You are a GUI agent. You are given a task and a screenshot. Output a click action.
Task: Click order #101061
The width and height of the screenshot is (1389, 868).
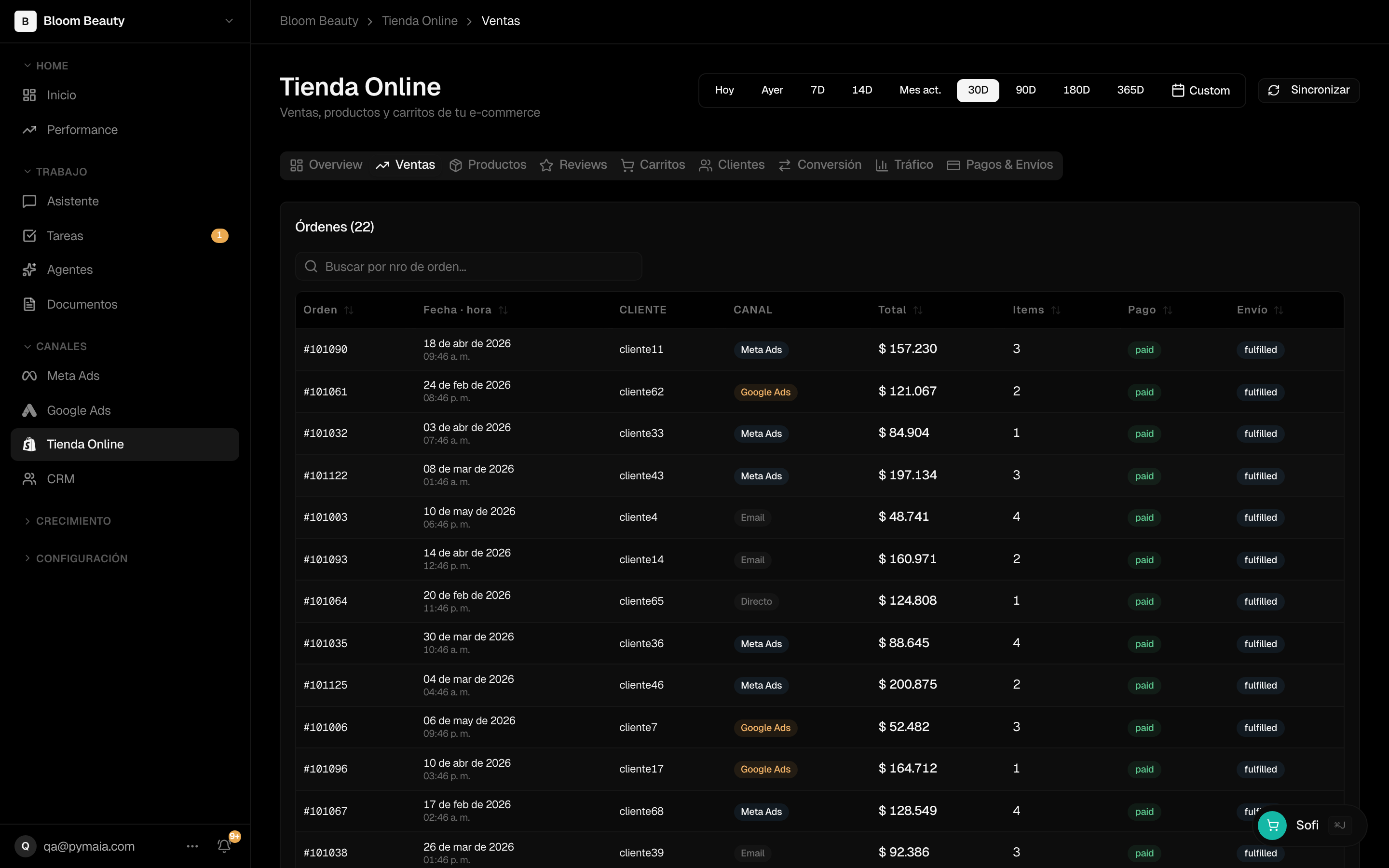point(326,392)
